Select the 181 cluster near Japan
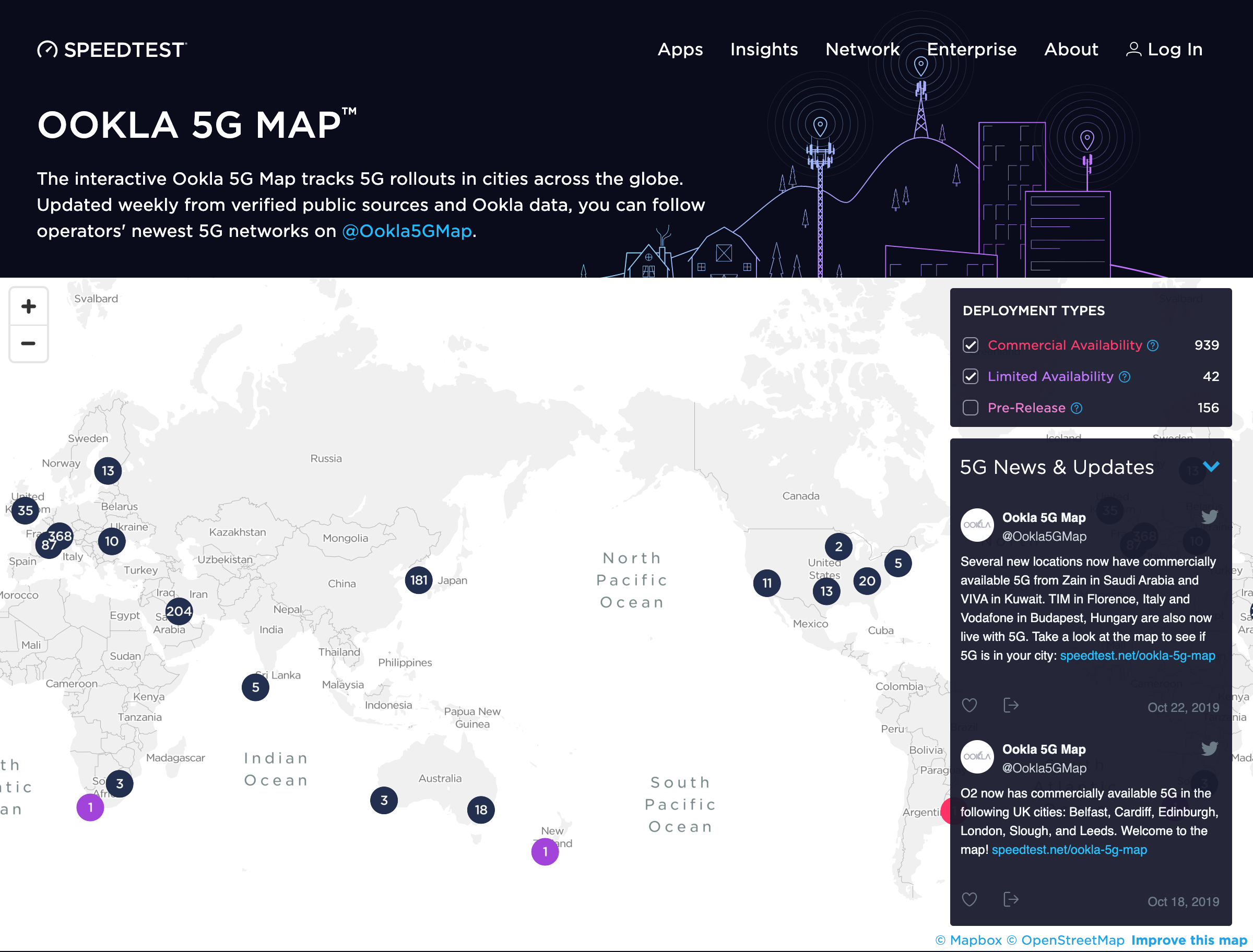 419,580
